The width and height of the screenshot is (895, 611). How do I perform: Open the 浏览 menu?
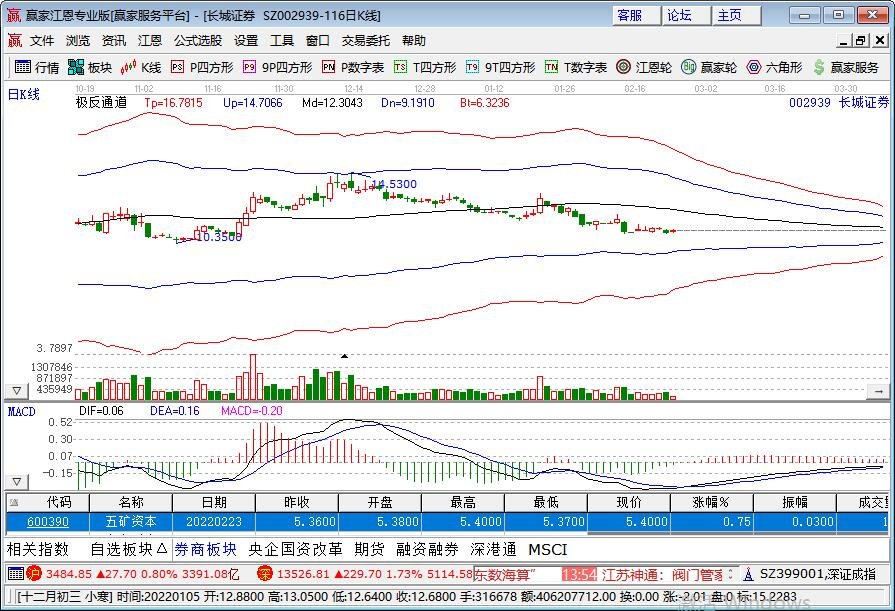(x=78, y=41)
